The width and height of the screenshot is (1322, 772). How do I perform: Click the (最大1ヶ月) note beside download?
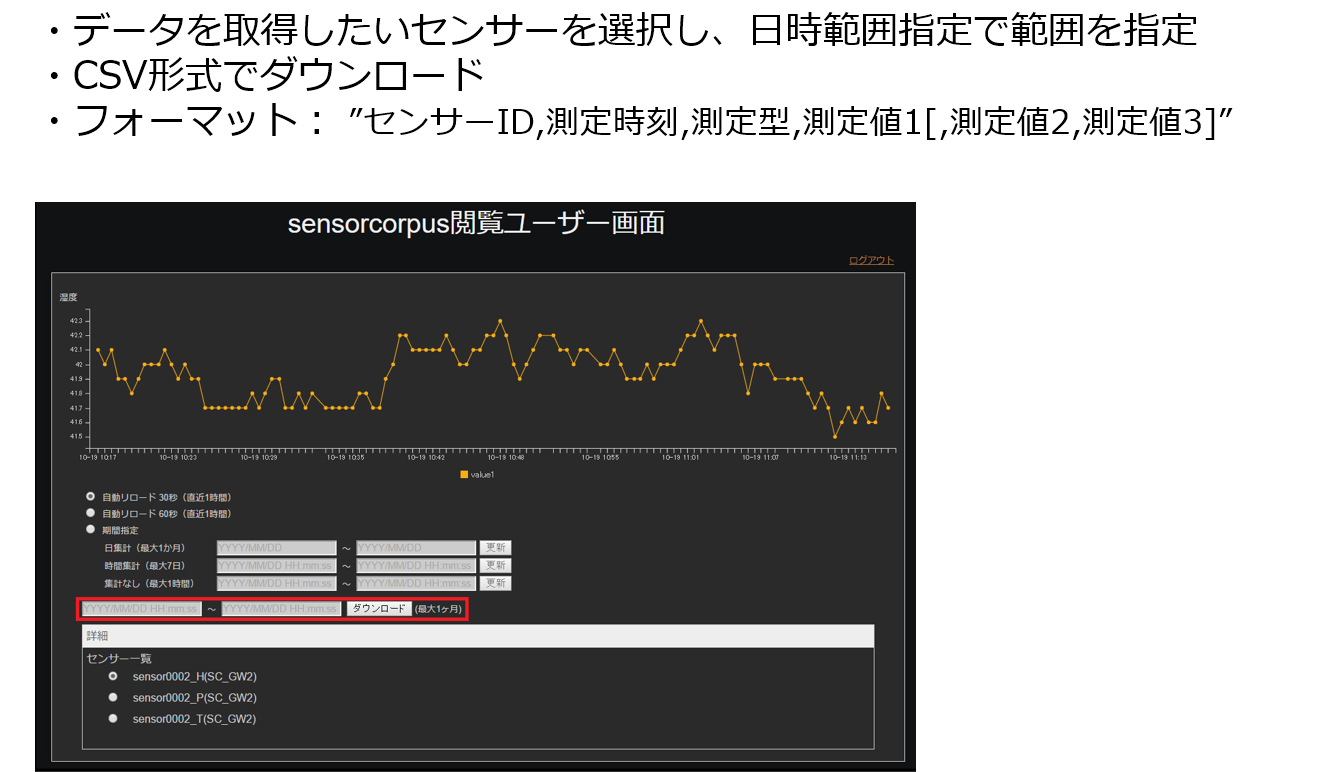[439, 608]
